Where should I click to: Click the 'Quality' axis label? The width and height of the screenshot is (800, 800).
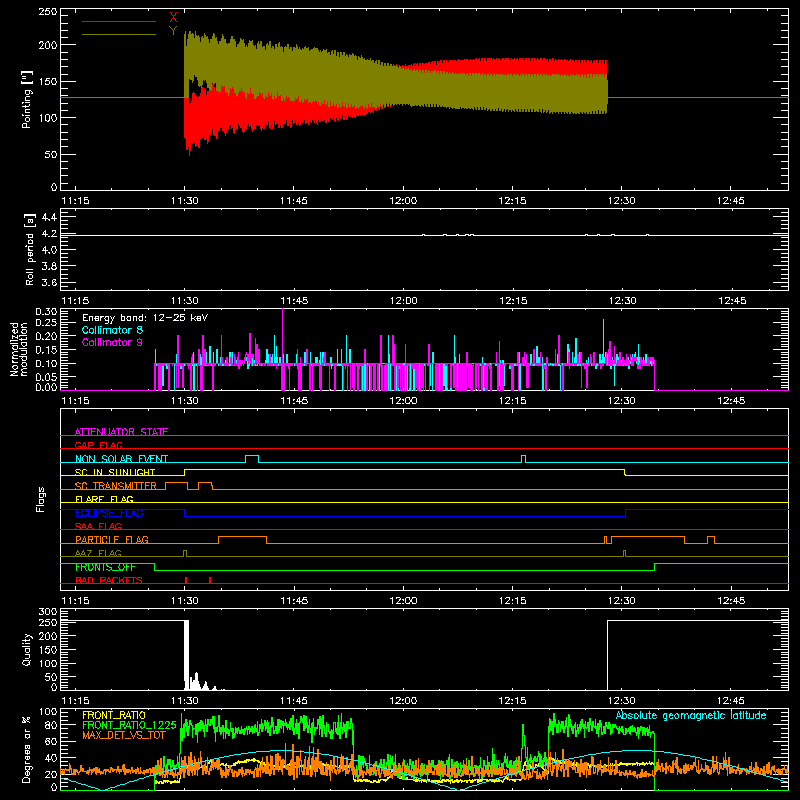click(27, 649)
